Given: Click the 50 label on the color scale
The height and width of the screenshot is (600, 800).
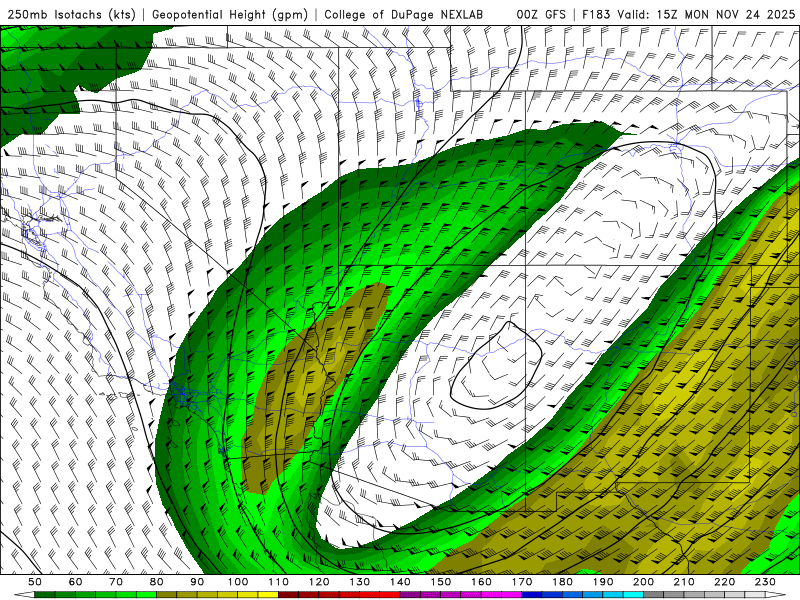Looking at the screenshot, I should pyautogui.click(x=35, y=582).
